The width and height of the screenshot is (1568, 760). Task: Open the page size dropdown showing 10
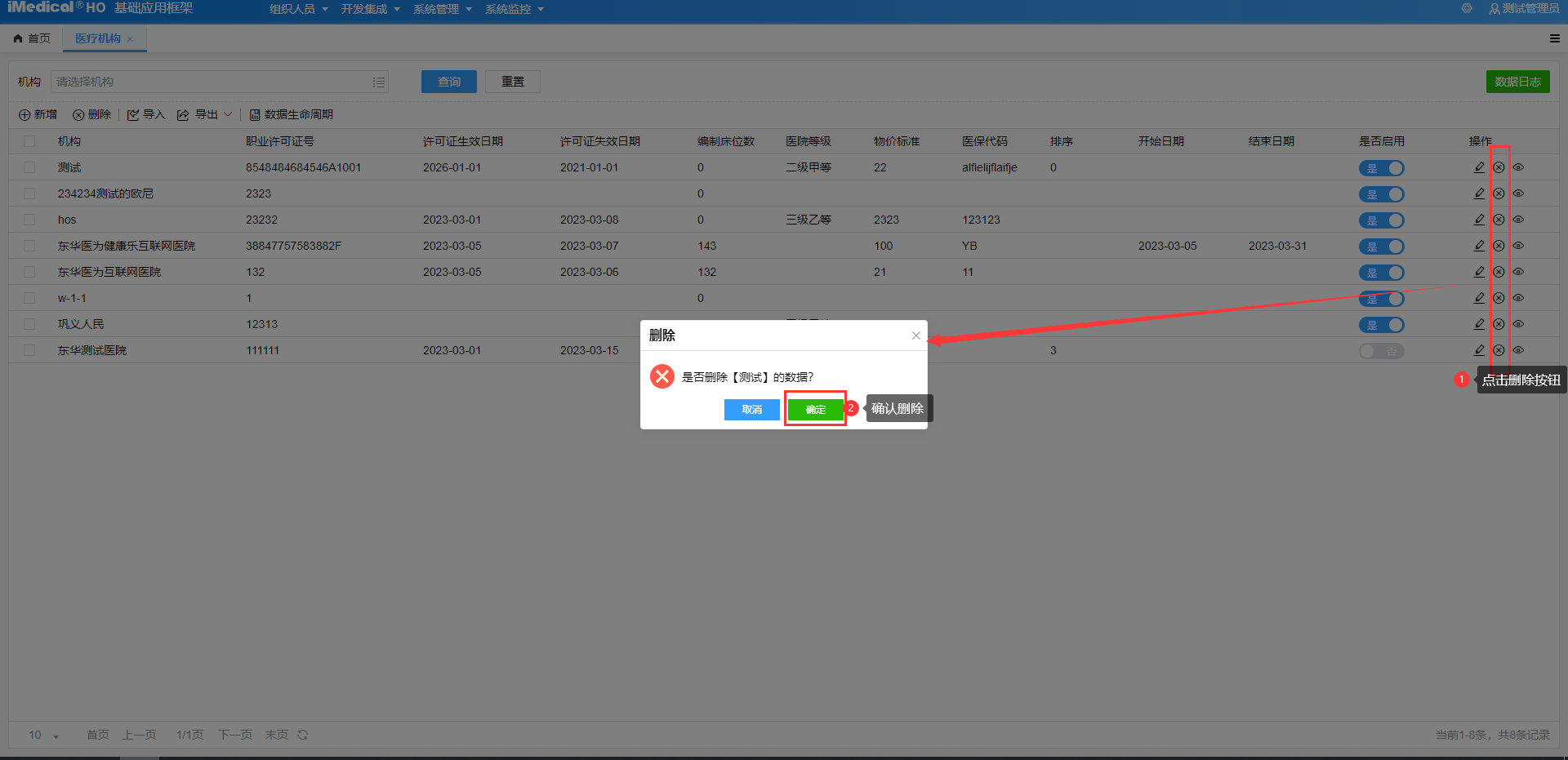coord(44,735)
